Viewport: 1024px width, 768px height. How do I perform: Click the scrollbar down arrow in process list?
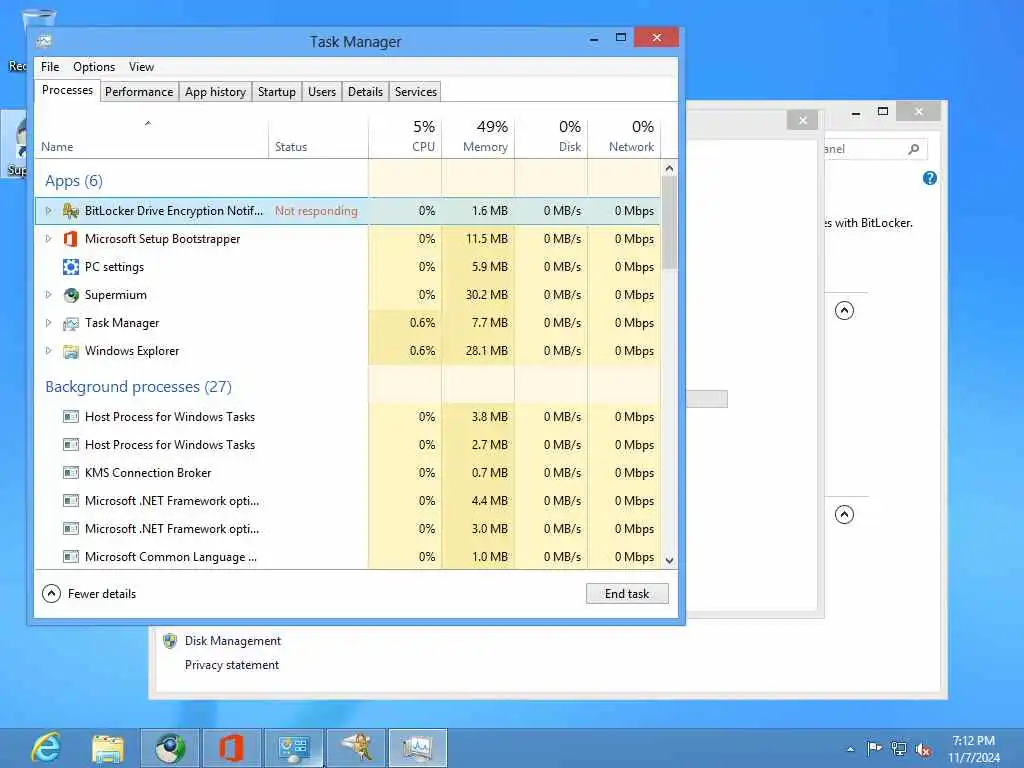[x=669, y=560]
